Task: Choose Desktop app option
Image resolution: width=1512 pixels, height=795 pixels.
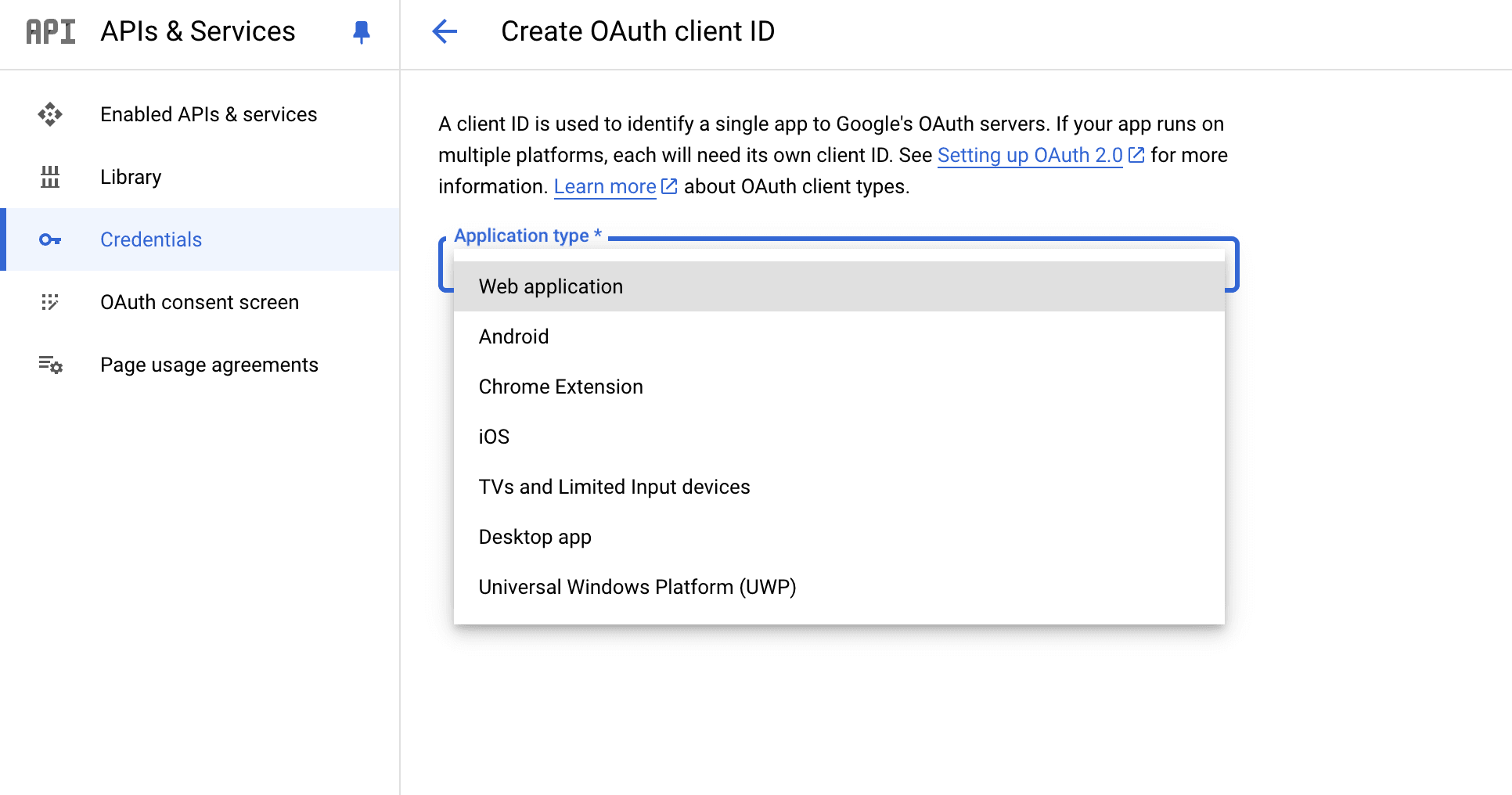Action: pos(839,537)
